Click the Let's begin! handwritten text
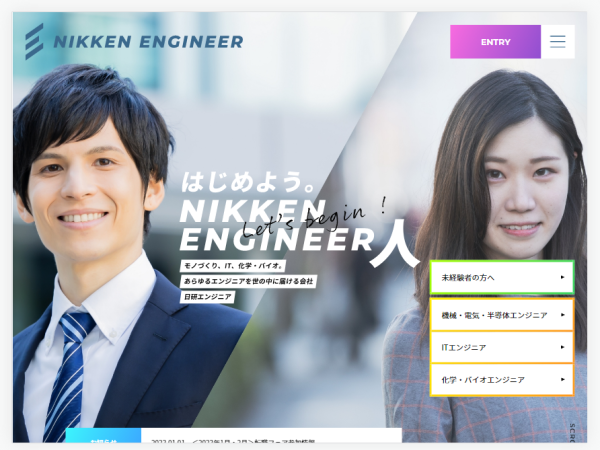The image size is (600, 450). click(x=315, y=217)
